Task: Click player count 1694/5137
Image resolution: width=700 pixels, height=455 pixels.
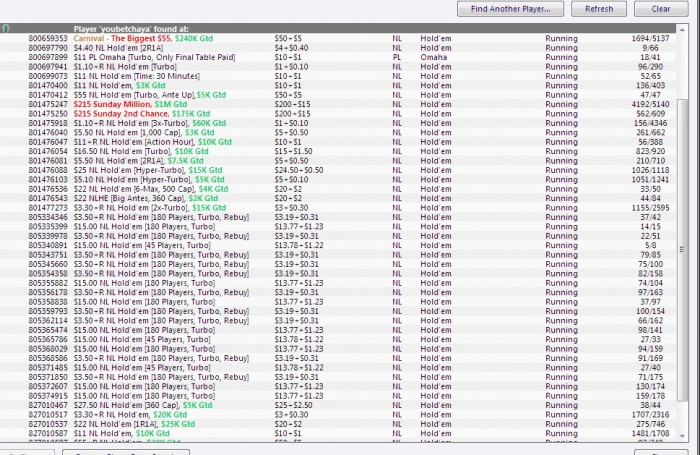Action: [x=650, y=38]
